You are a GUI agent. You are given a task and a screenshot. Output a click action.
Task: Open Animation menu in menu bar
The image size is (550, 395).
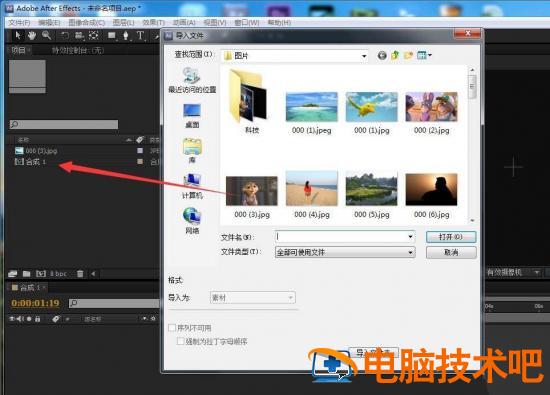tap(184, 22)
